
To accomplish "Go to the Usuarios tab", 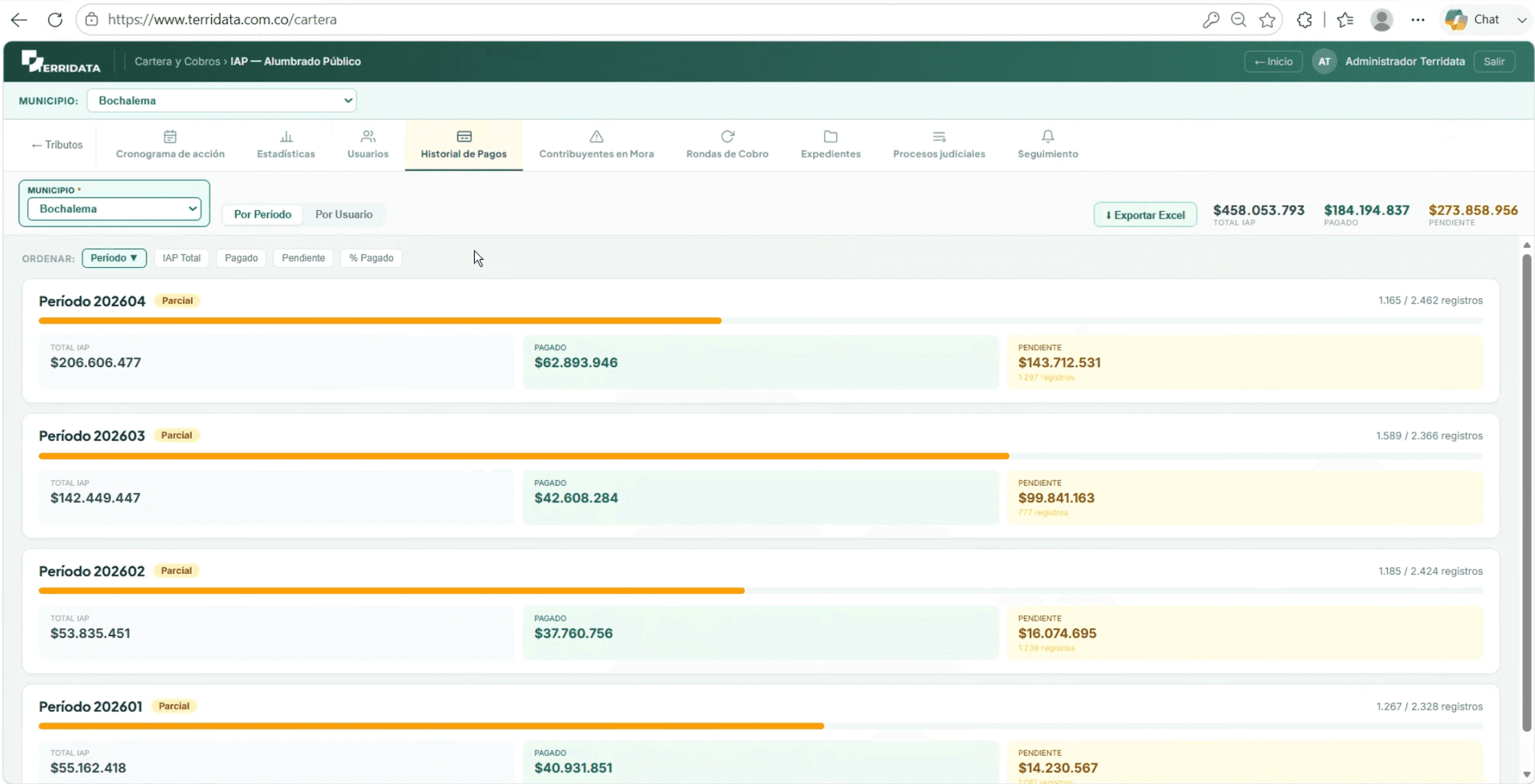I will pos(368,145).
